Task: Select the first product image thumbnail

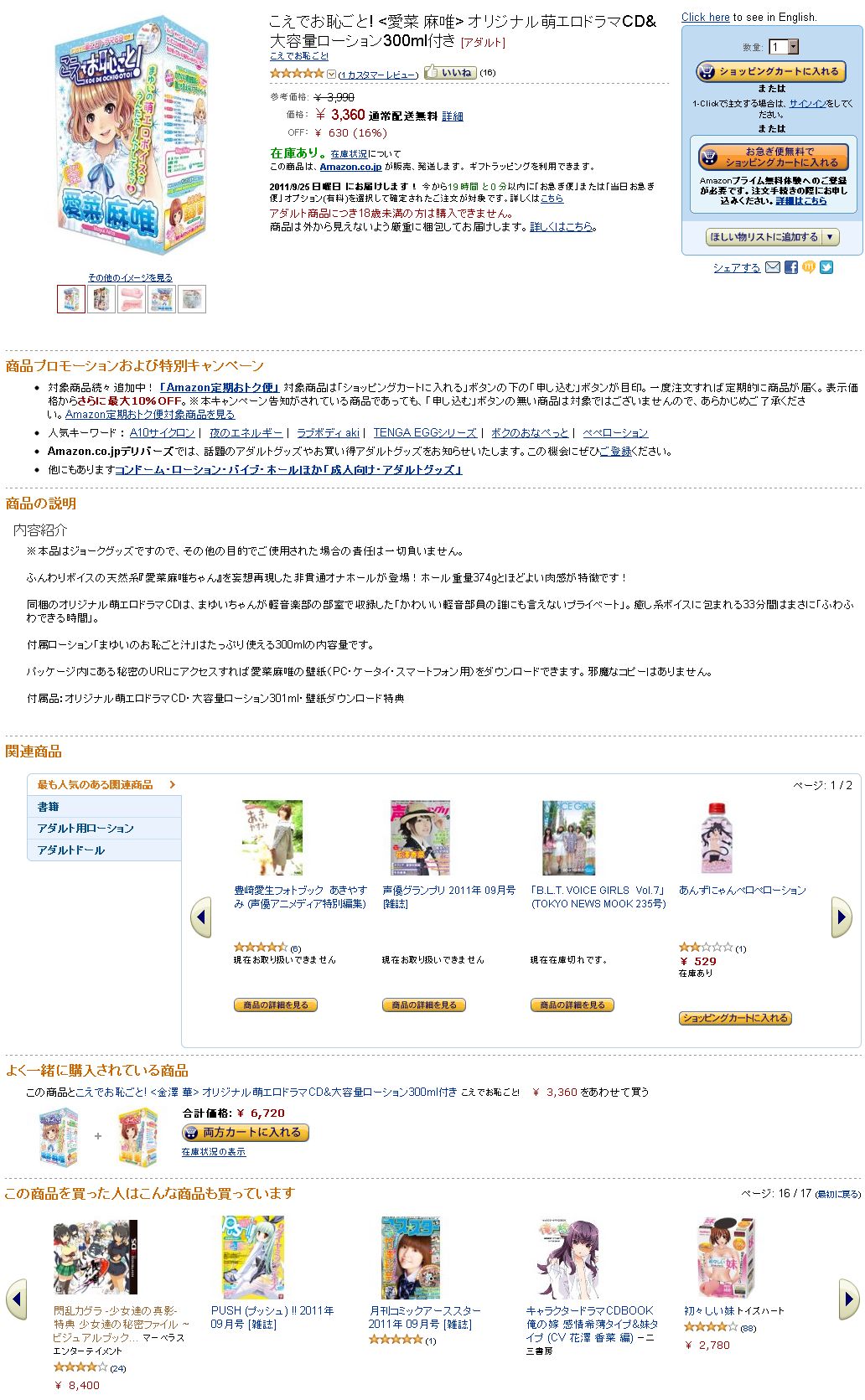Action: (71, 299)
